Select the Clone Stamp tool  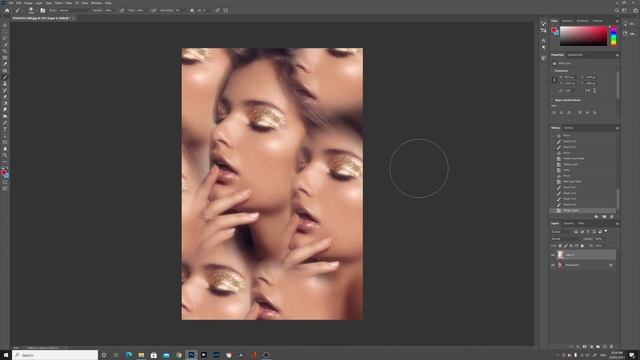click(x=5, y=84)
